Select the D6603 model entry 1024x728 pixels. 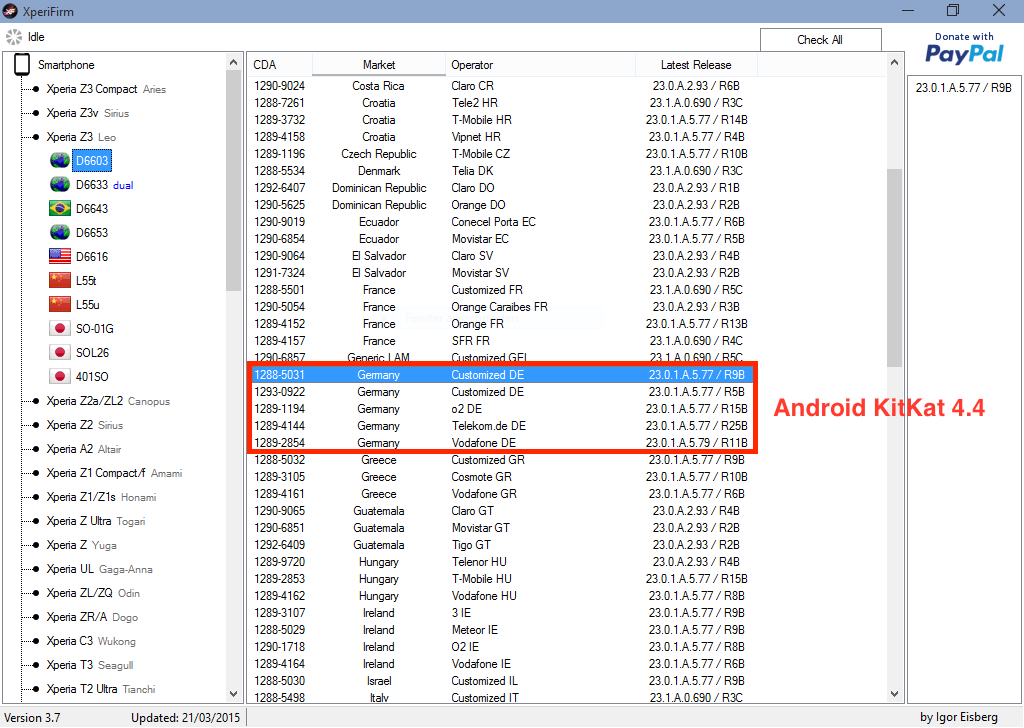(x=92, y=161)
